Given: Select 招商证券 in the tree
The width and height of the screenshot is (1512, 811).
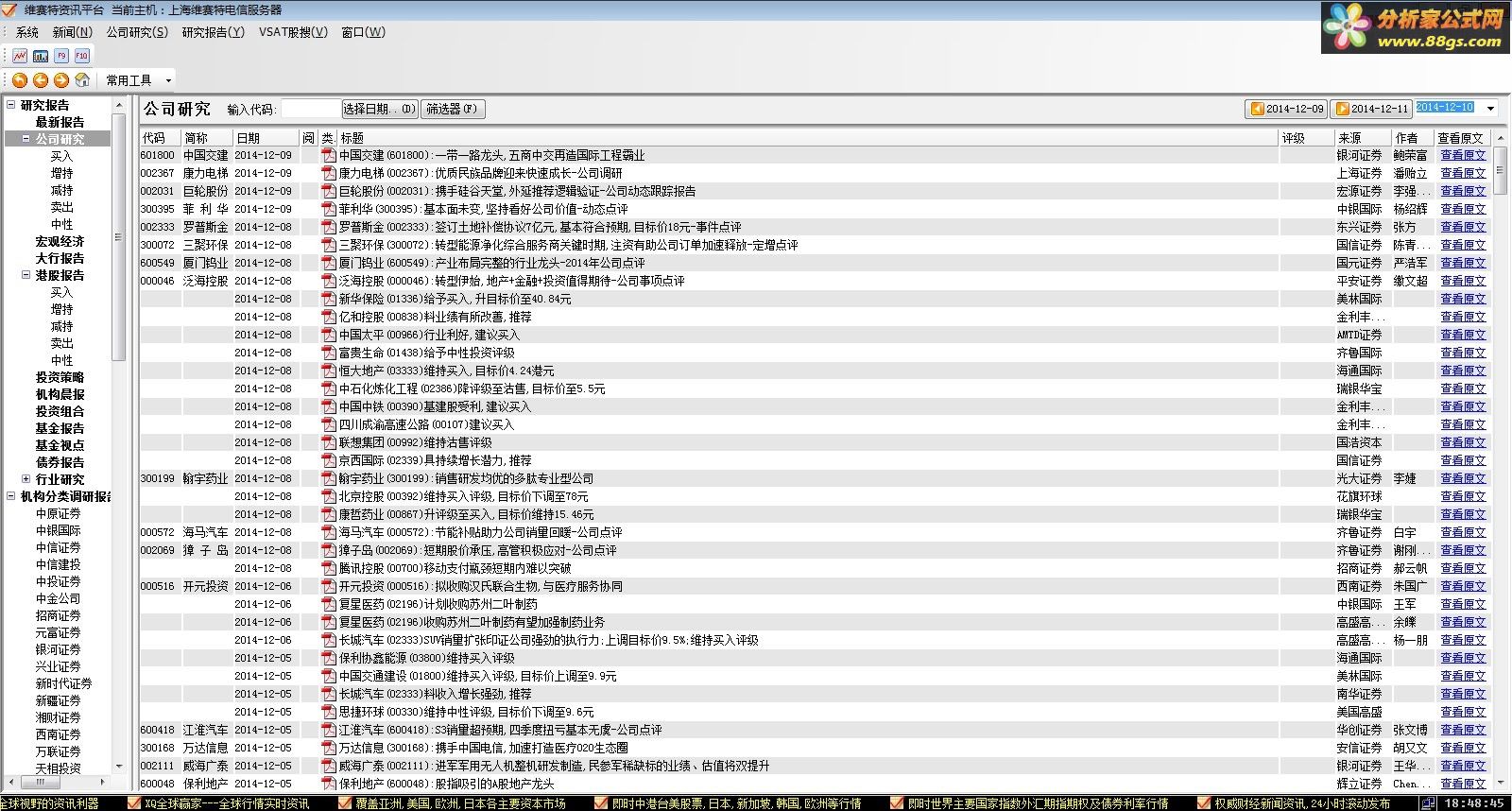Looking at the screenshot, I should tap(58, 615).
